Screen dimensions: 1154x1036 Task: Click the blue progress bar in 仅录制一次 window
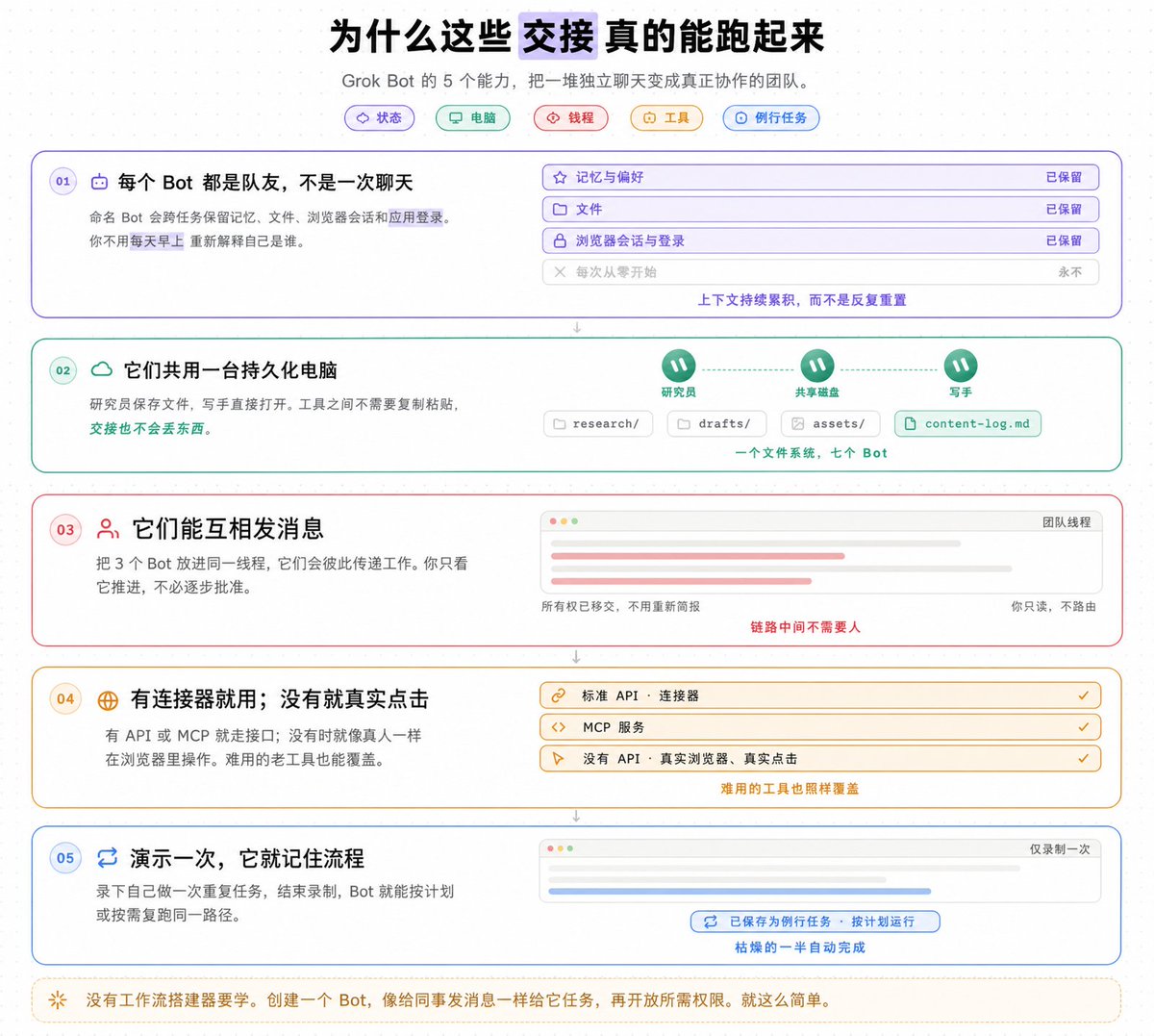coord(740,892)
